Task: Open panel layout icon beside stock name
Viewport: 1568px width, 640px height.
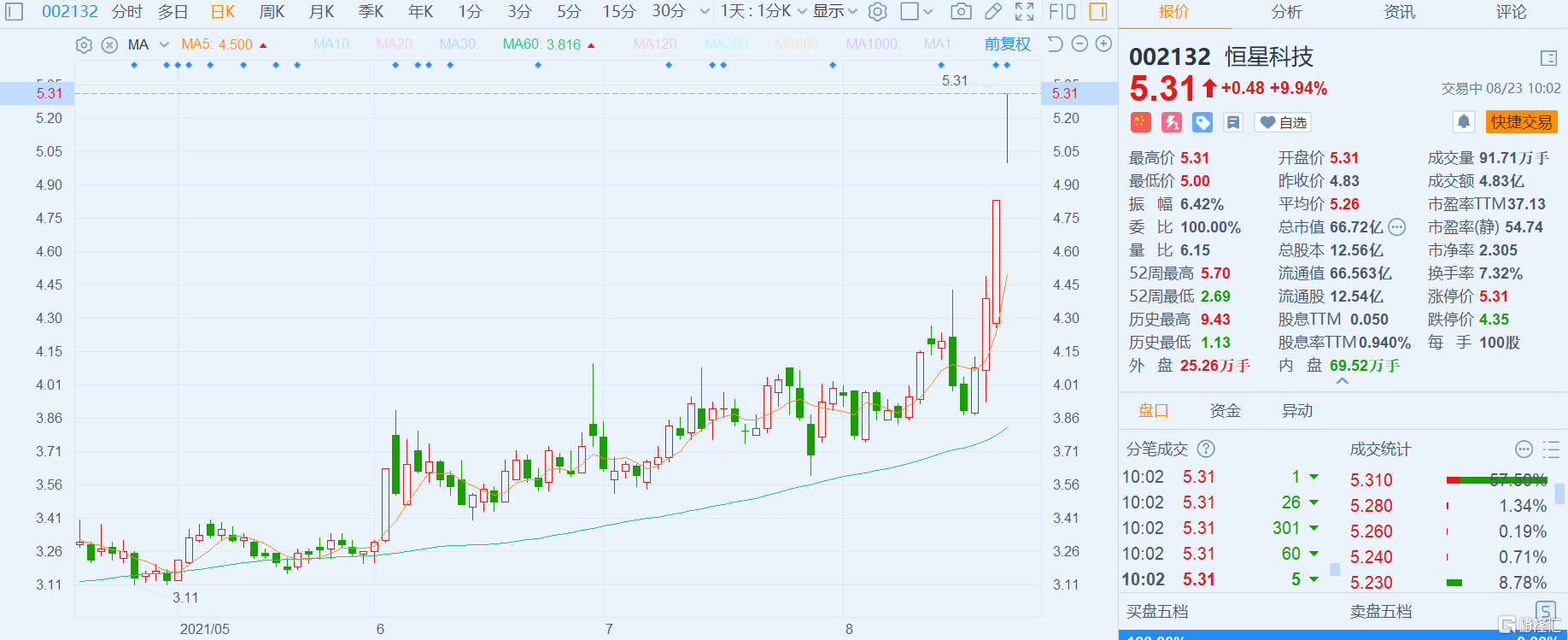Action: click(x=1548, y=58)
